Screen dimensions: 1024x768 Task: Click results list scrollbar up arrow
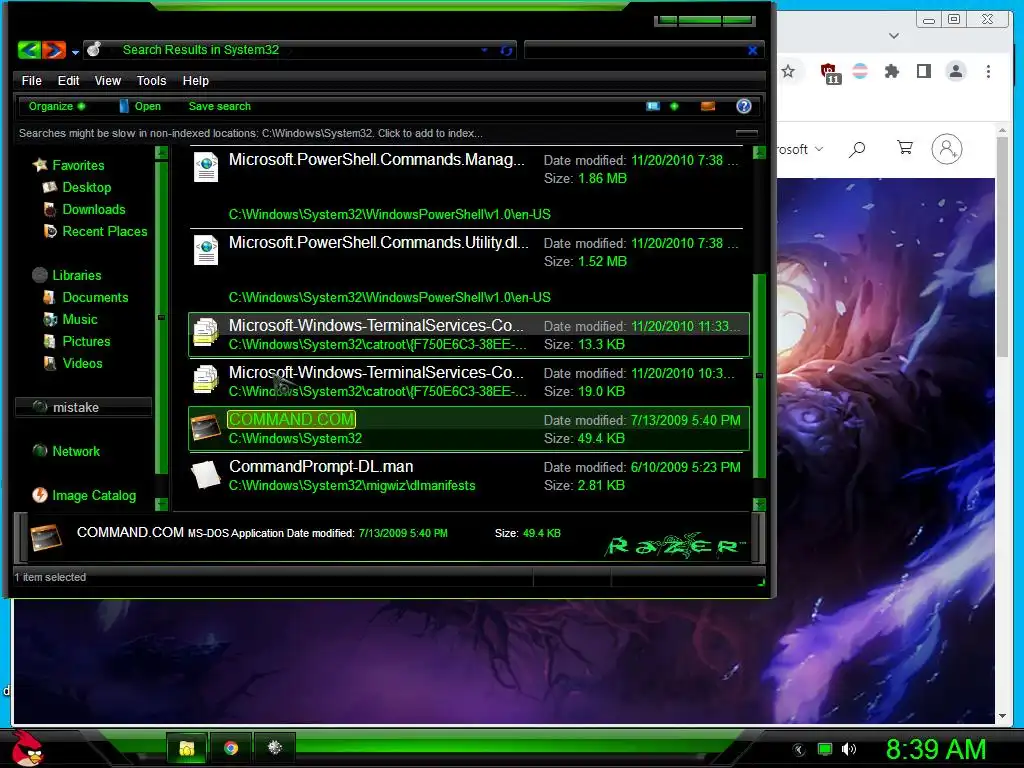(x=759, y=153)
